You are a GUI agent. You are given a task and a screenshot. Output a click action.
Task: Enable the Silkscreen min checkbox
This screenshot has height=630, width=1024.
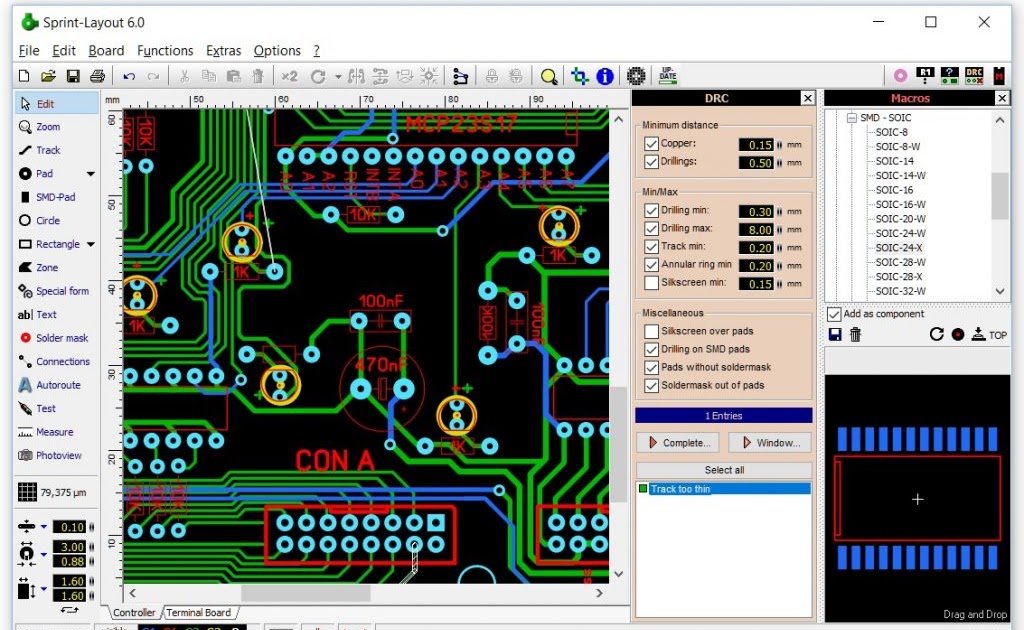point(651,283)
